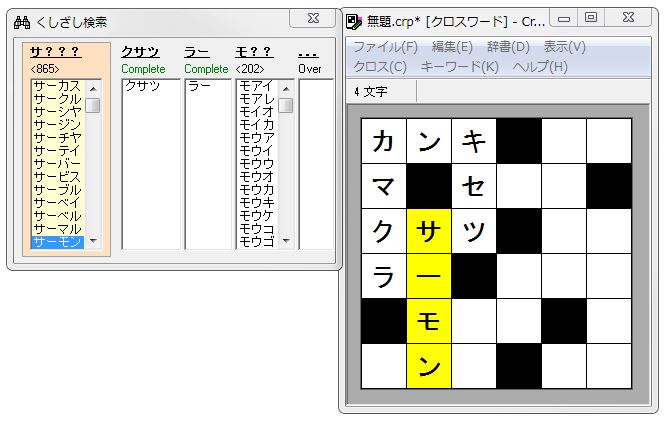Screen dimensions: 667x421
Task: Click the サ??? list scrollbar thumb
Action: [x=93, y=105]
